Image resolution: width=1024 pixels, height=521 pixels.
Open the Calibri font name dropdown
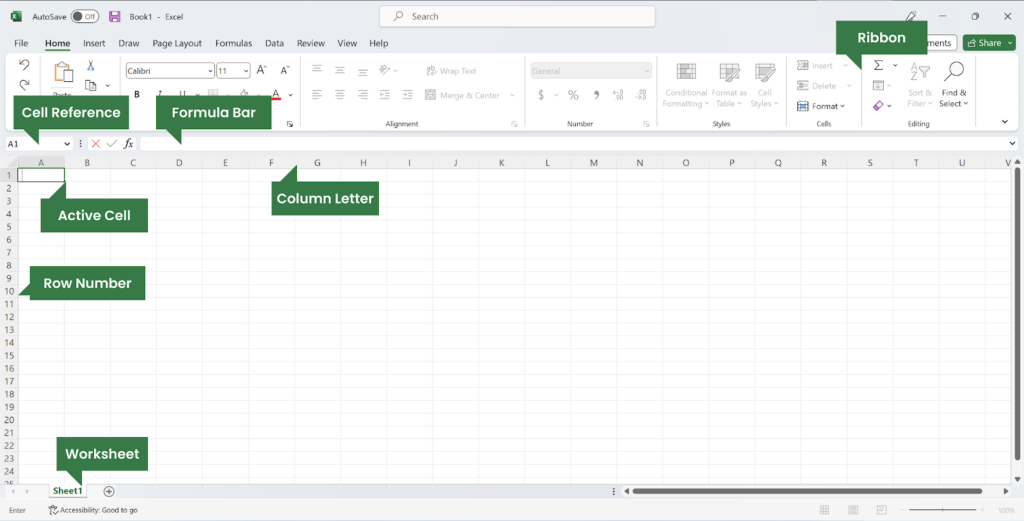click(210, 71)
